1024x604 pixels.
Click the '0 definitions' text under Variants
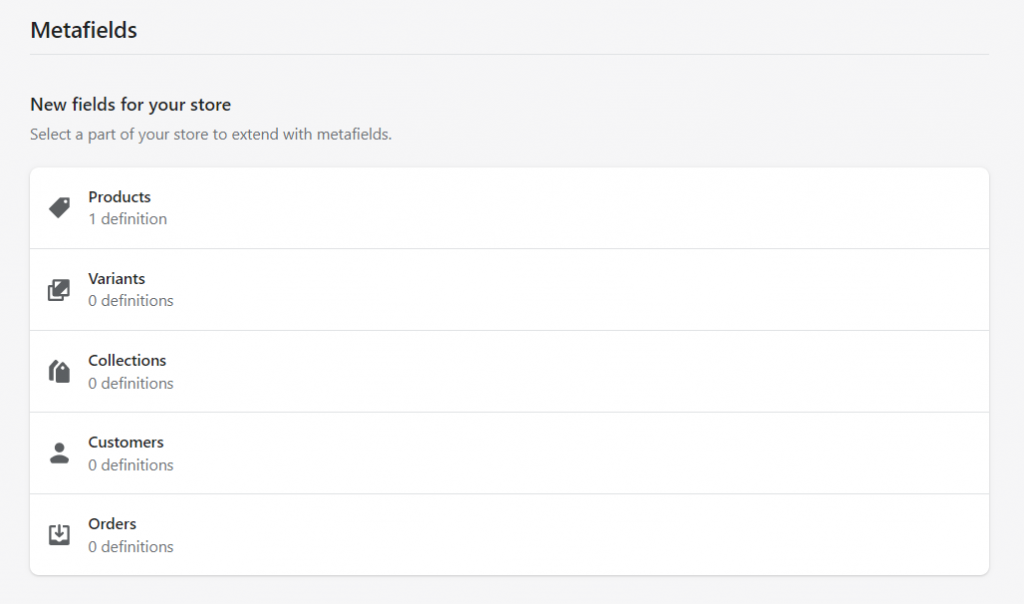pyautogui.click(x=131, y=301)
